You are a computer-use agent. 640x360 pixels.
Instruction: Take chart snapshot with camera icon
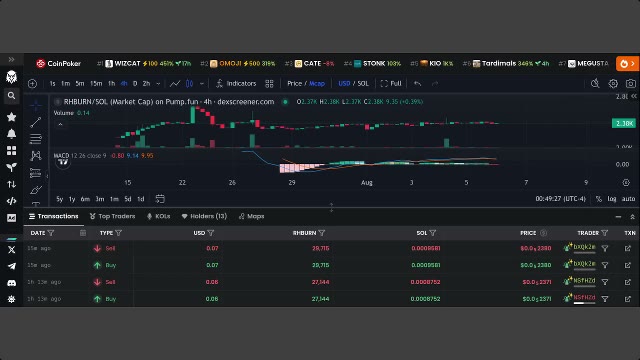[631, 84]
